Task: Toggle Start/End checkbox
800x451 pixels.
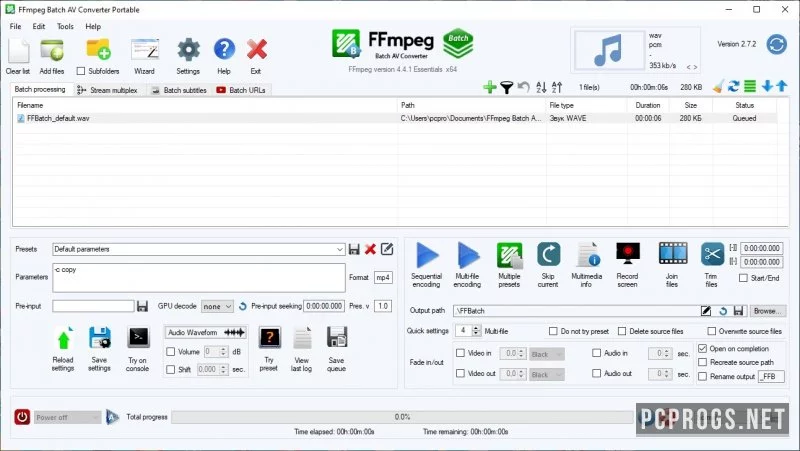Action: point(743,278)
